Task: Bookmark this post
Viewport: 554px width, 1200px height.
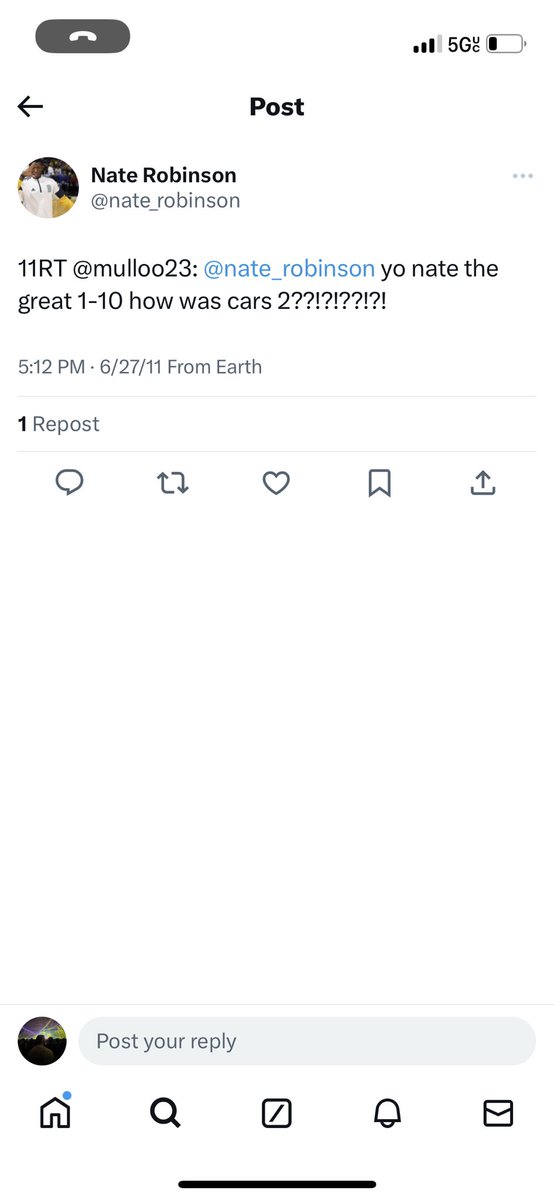Action: (x=379, y=484)
